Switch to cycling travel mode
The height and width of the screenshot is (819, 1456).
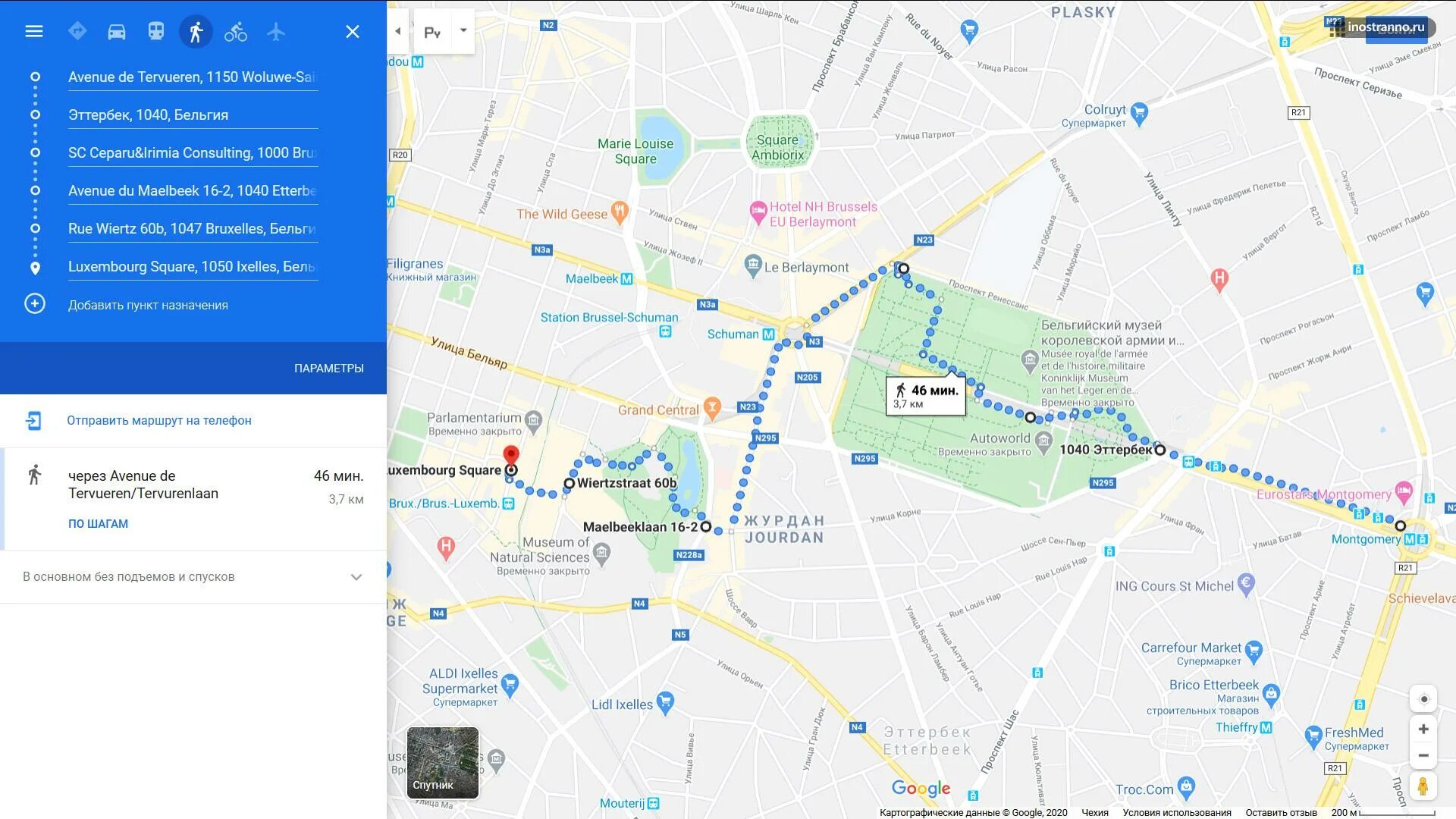tap(236, 31)
